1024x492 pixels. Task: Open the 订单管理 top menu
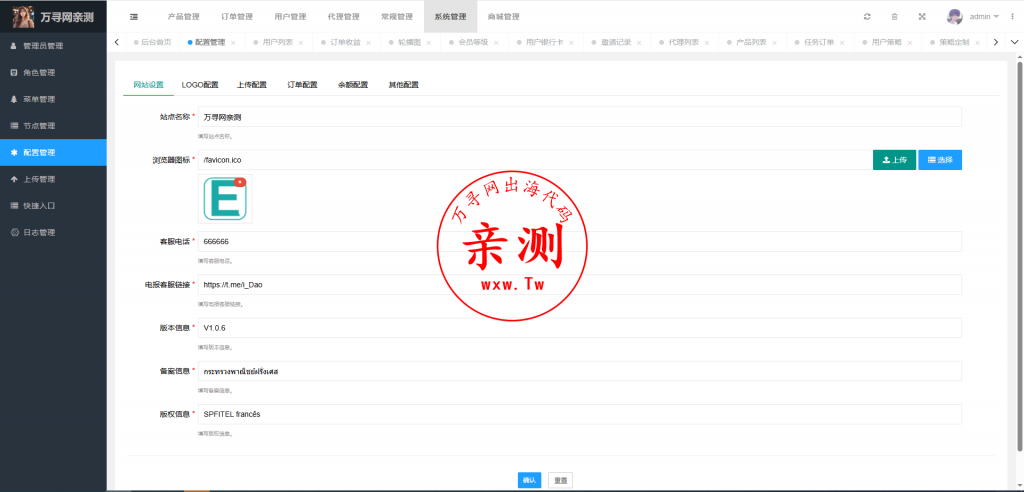237,16
